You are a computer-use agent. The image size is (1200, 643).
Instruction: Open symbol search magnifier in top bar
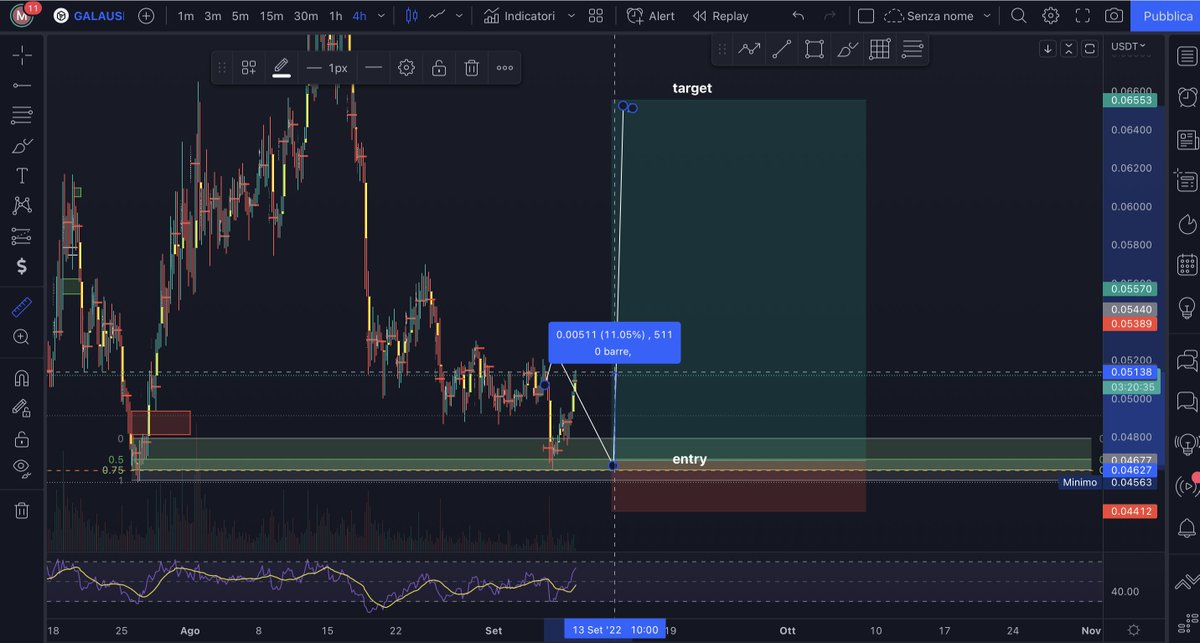tap(1018, 16)
